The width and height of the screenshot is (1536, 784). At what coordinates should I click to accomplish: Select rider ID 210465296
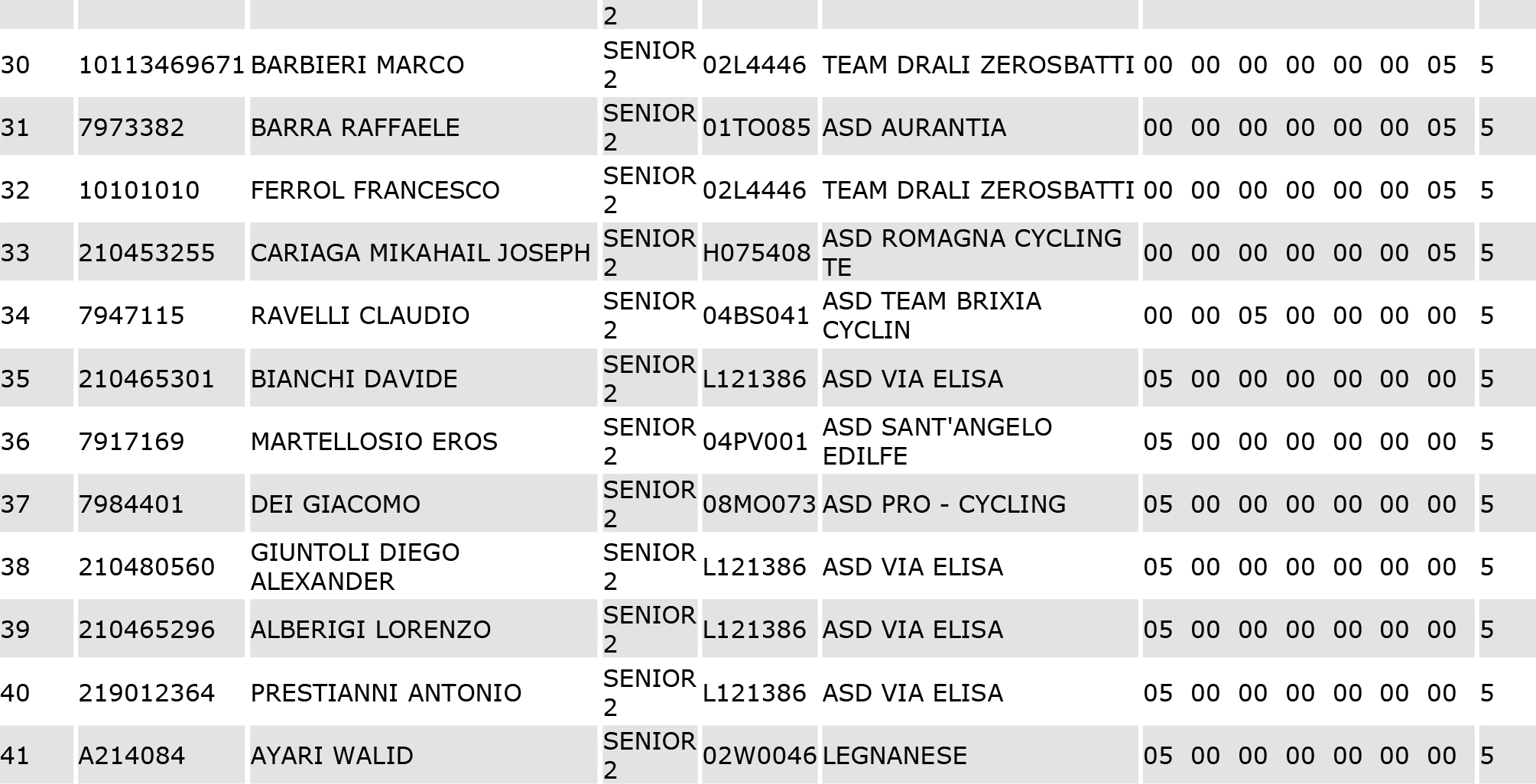(146, 630)
